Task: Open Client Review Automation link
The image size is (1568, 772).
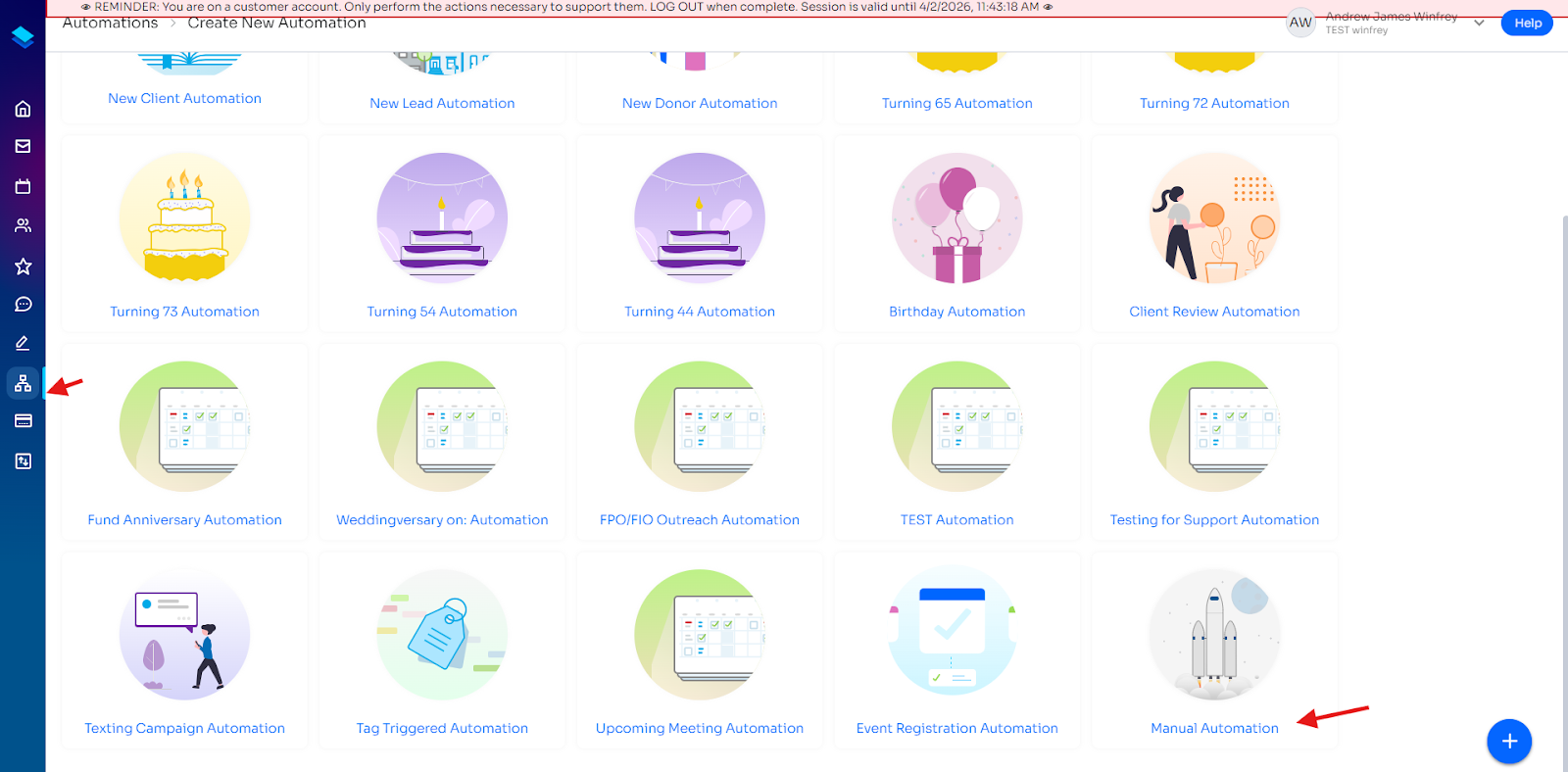Action: pyautogui.click(x=1214, y=312)
